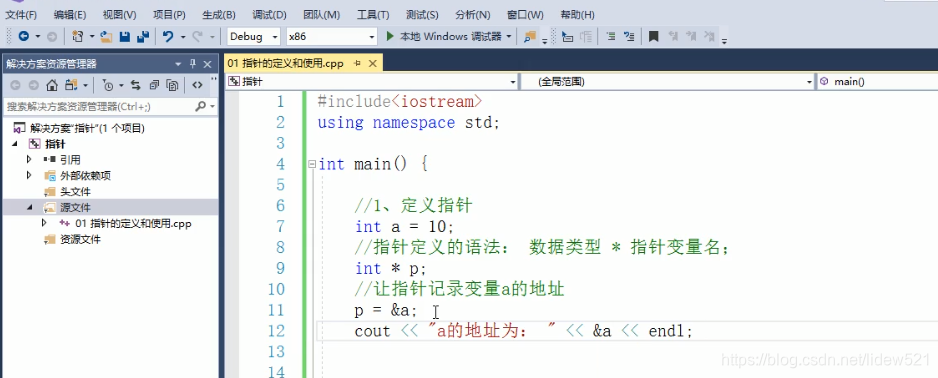Image resolution: width=938 pixels, height=378 pixels.
Task: Click the Clear Bookmarks icon
Action: [x=709, y=36]
